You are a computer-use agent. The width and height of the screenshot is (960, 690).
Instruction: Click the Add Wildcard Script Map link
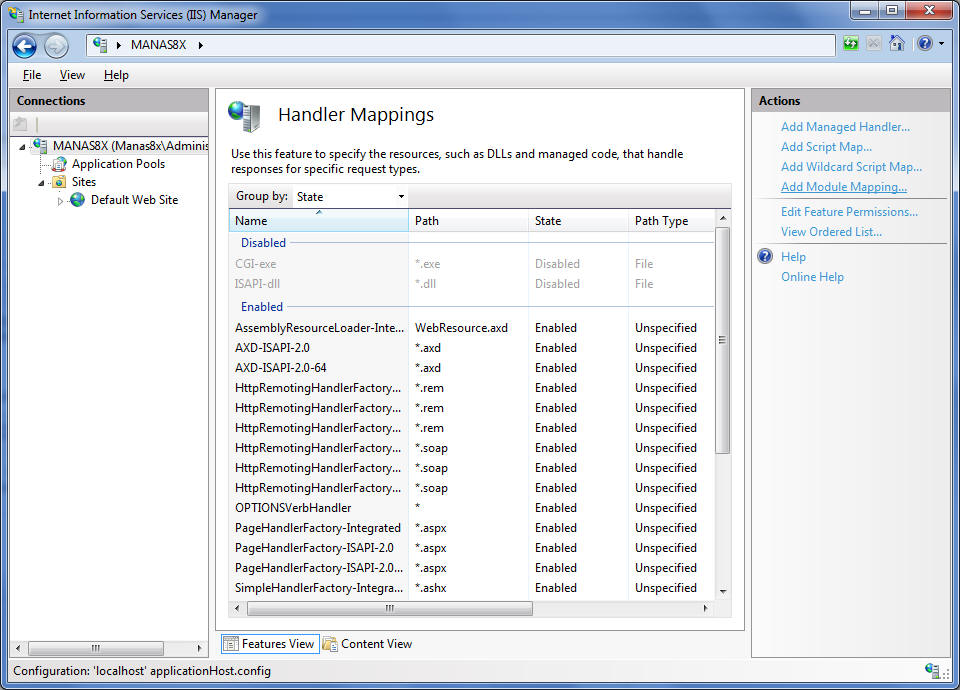pos(851,167)
